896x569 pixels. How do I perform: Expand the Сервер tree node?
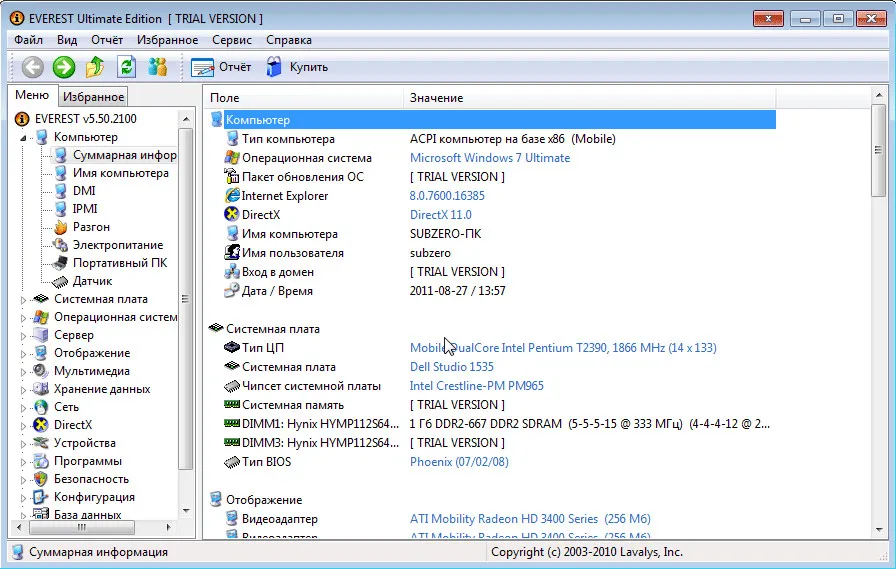point(23,335)
